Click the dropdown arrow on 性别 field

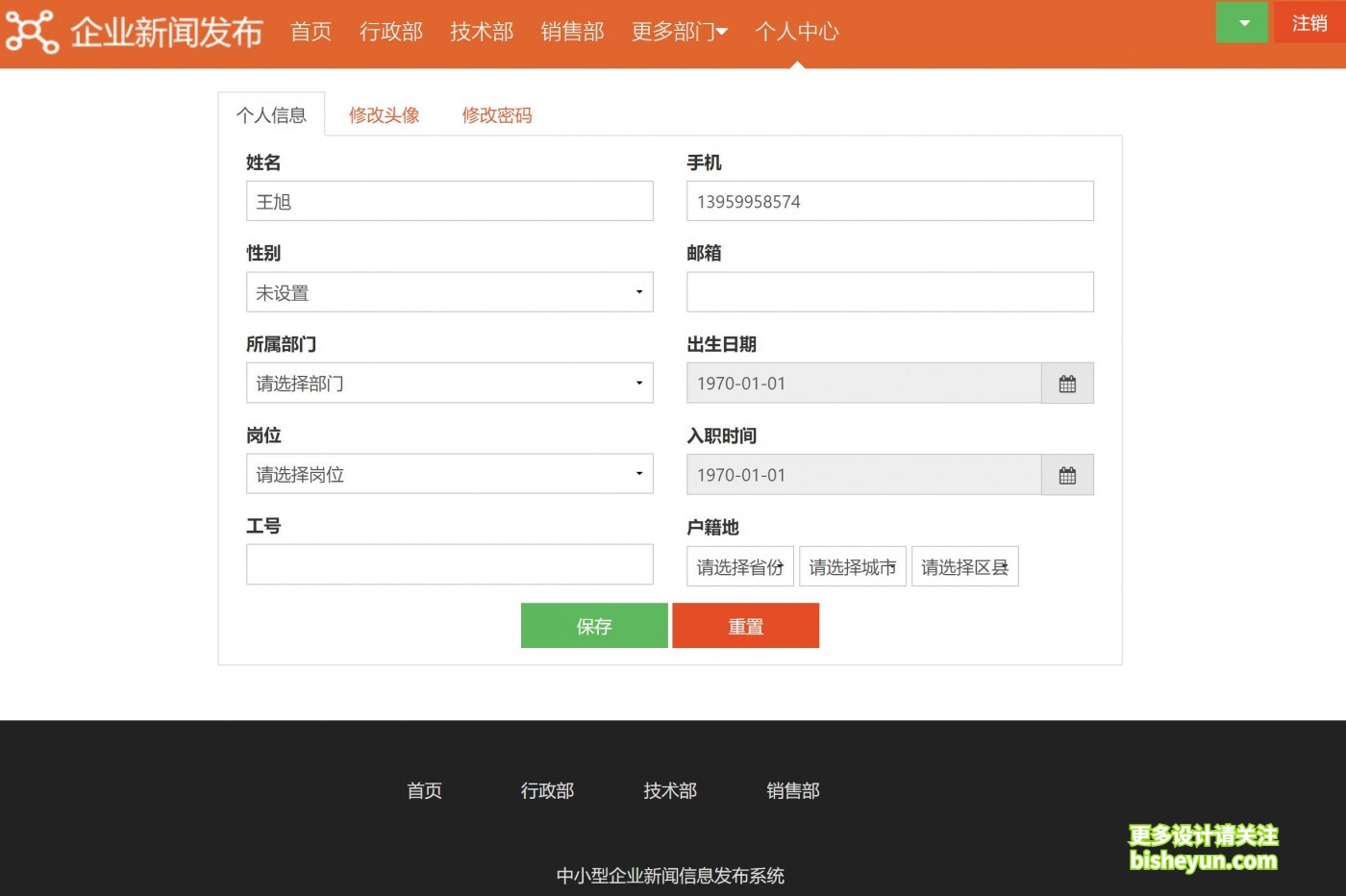(638, 292)
